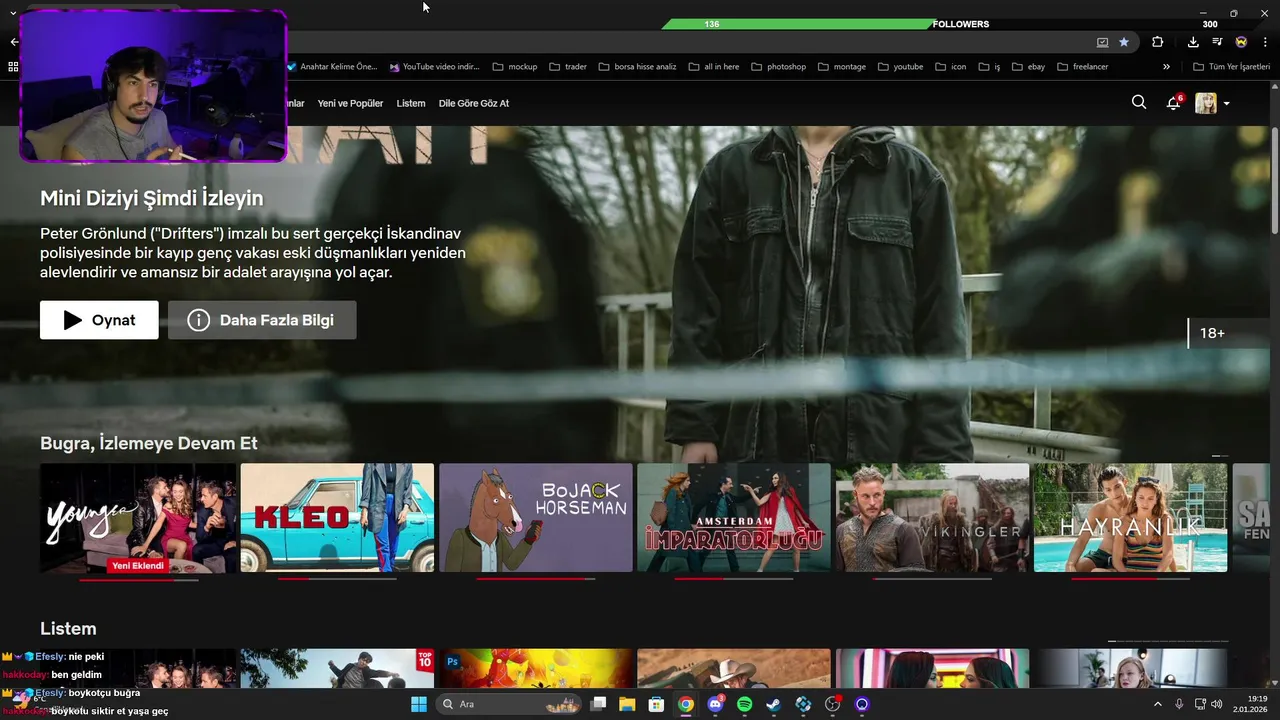Open the youtube bookmark folder

(901, 67)
